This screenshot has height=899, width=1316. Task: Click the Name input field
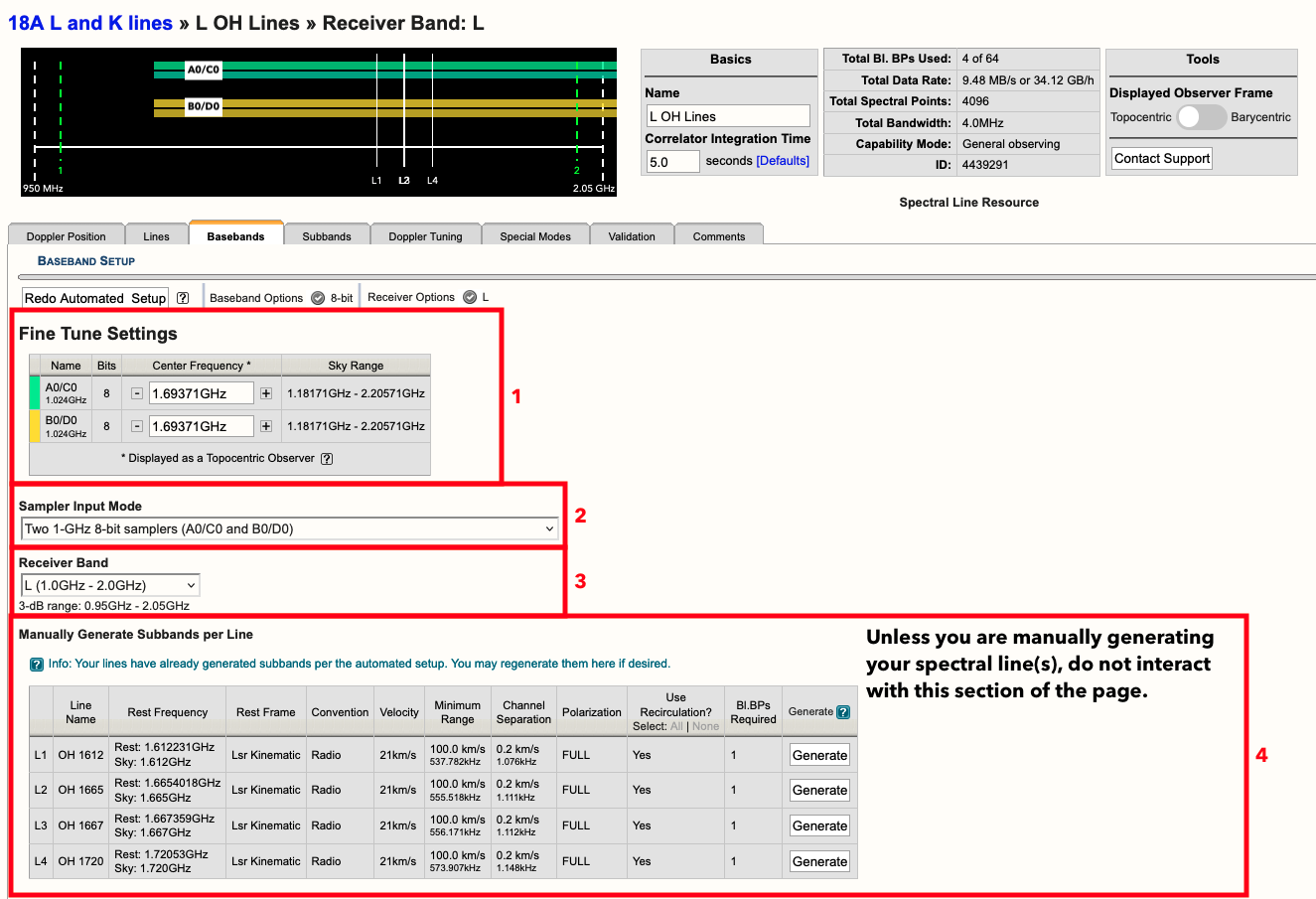[x=728, y=116]
